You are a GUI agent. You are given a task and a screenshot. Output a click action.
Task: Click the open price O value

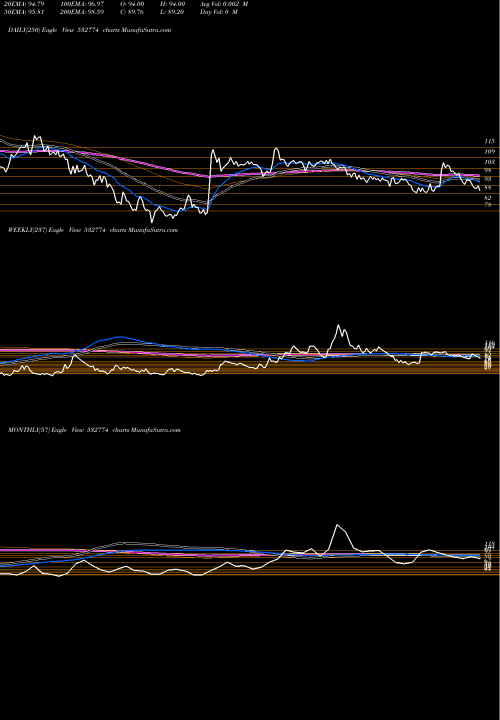[x=133, y=3]
